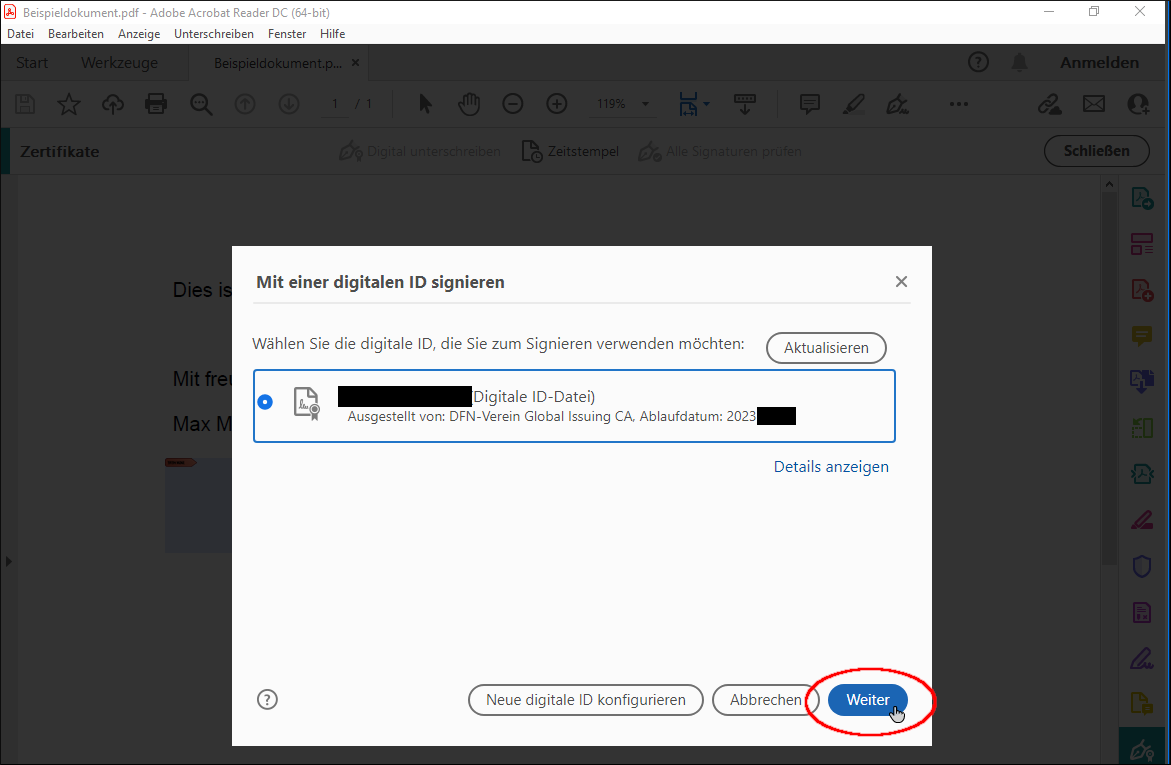1171x765 pixels.
Task: Open the notifications bell
Action: coord(1019,62)
